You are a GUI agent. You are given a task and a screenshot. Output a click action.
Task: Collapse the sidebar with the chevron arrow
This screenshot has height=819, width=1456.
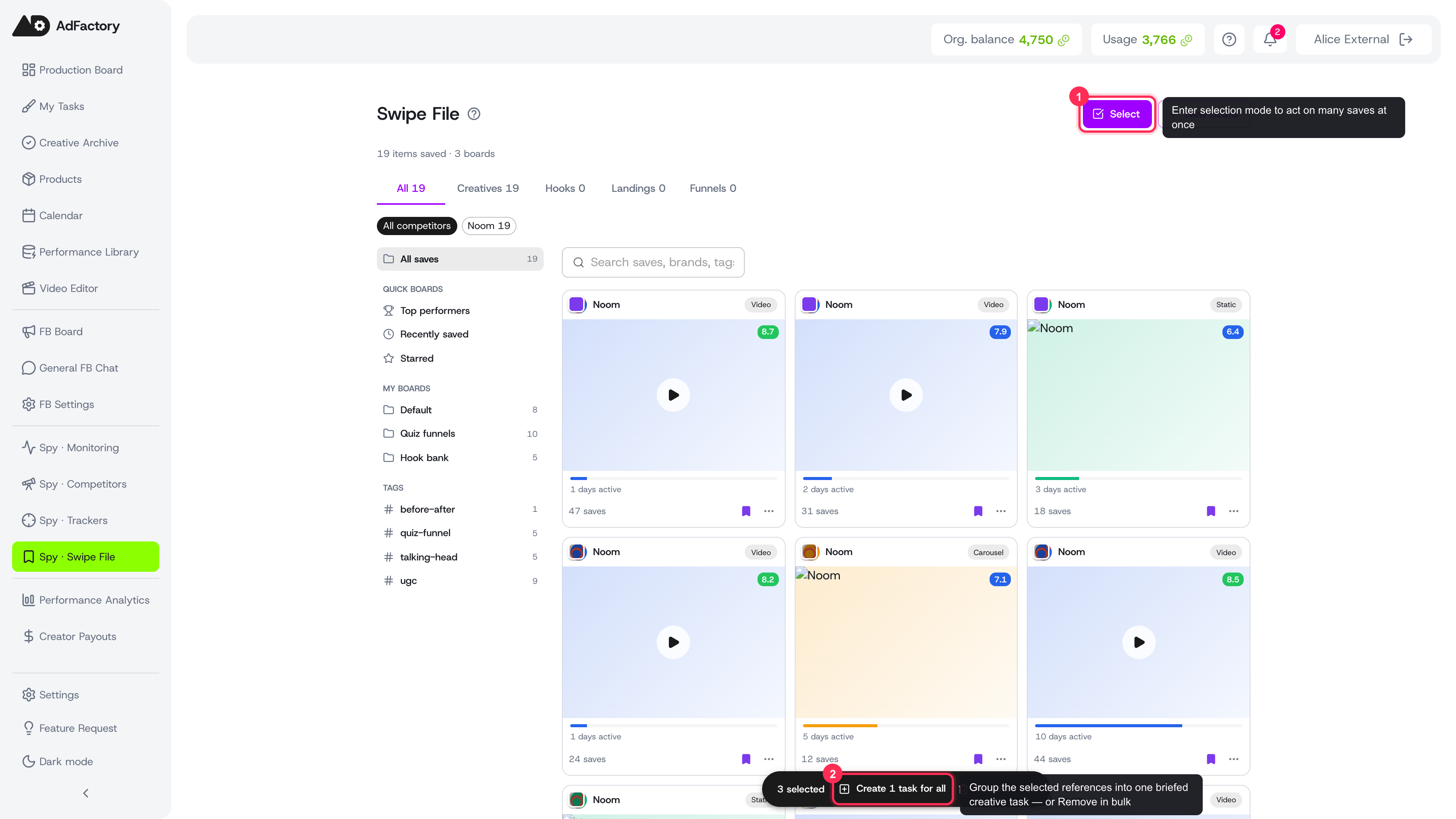point(86,793)
